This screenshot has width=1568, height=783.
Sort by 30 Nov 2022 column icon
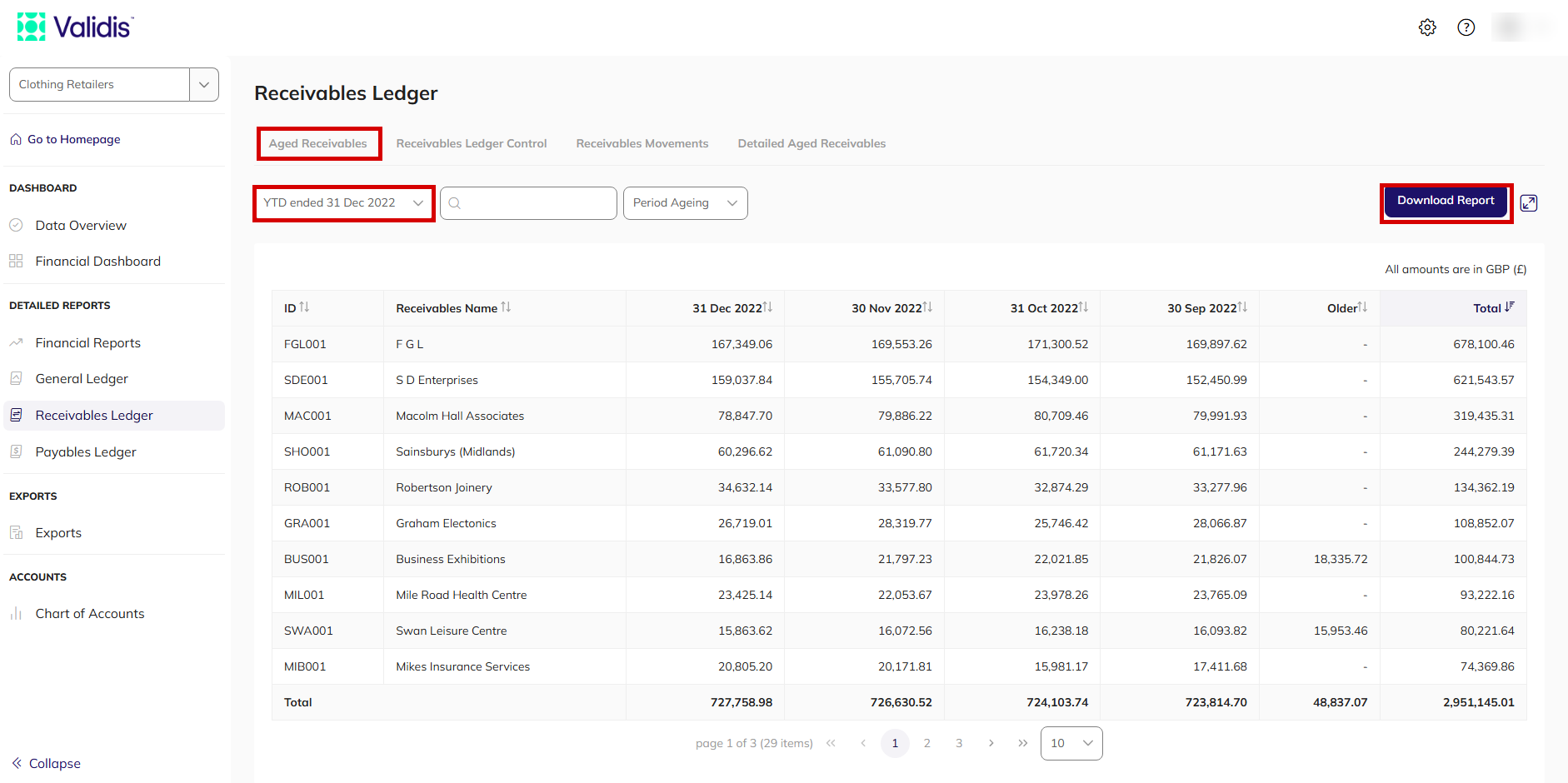coord(927,307)
